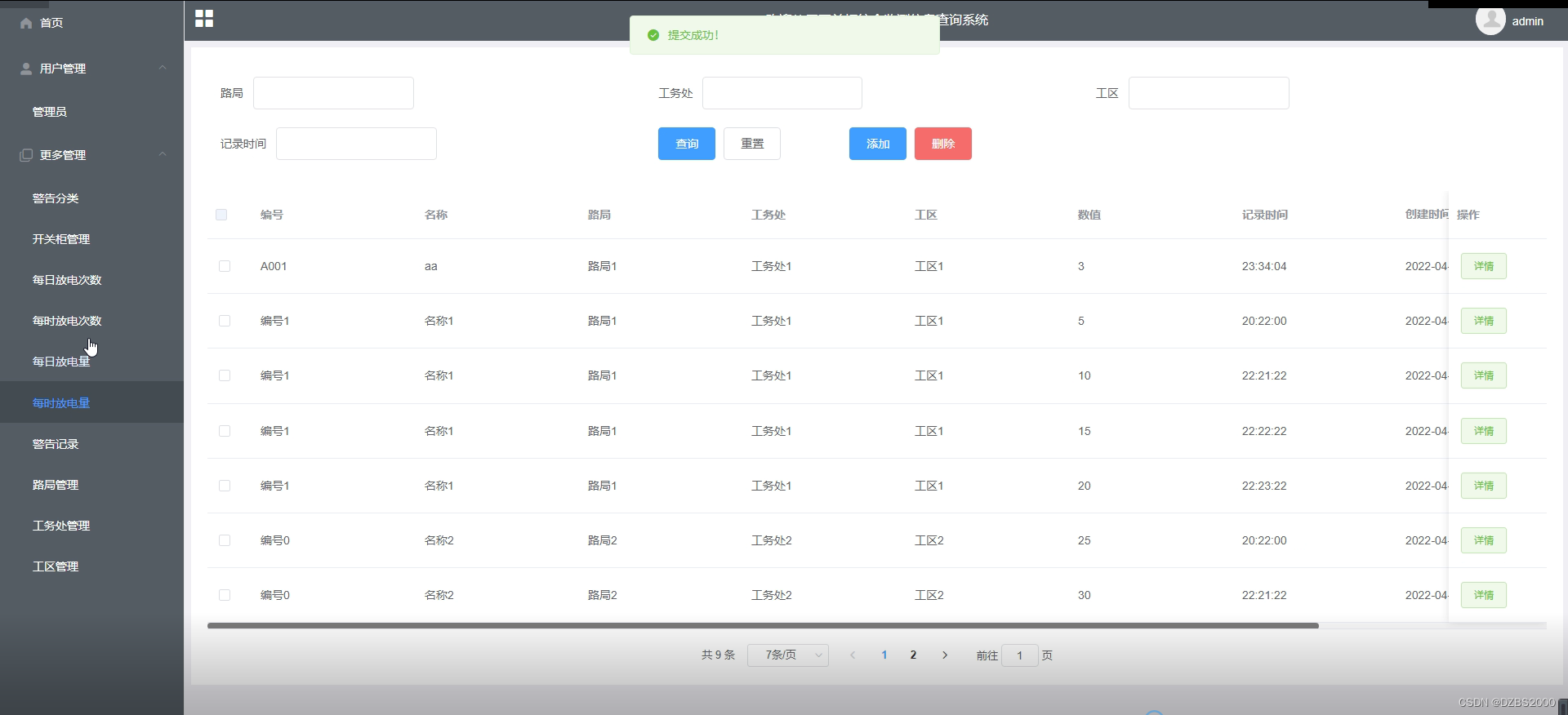Click the admin username text
Viewport: 1568px width, 715px height.
coord(1528,21)
